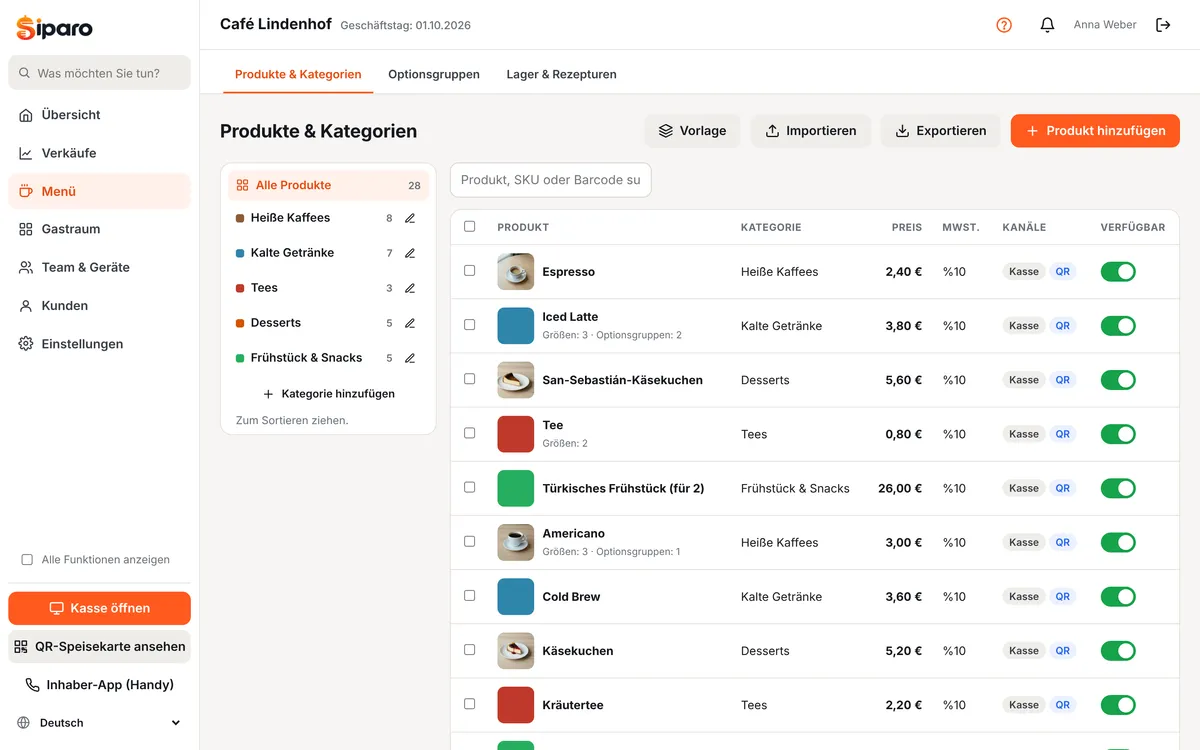Tick the checkbox for Iced Latte

(x=470, y=325)
